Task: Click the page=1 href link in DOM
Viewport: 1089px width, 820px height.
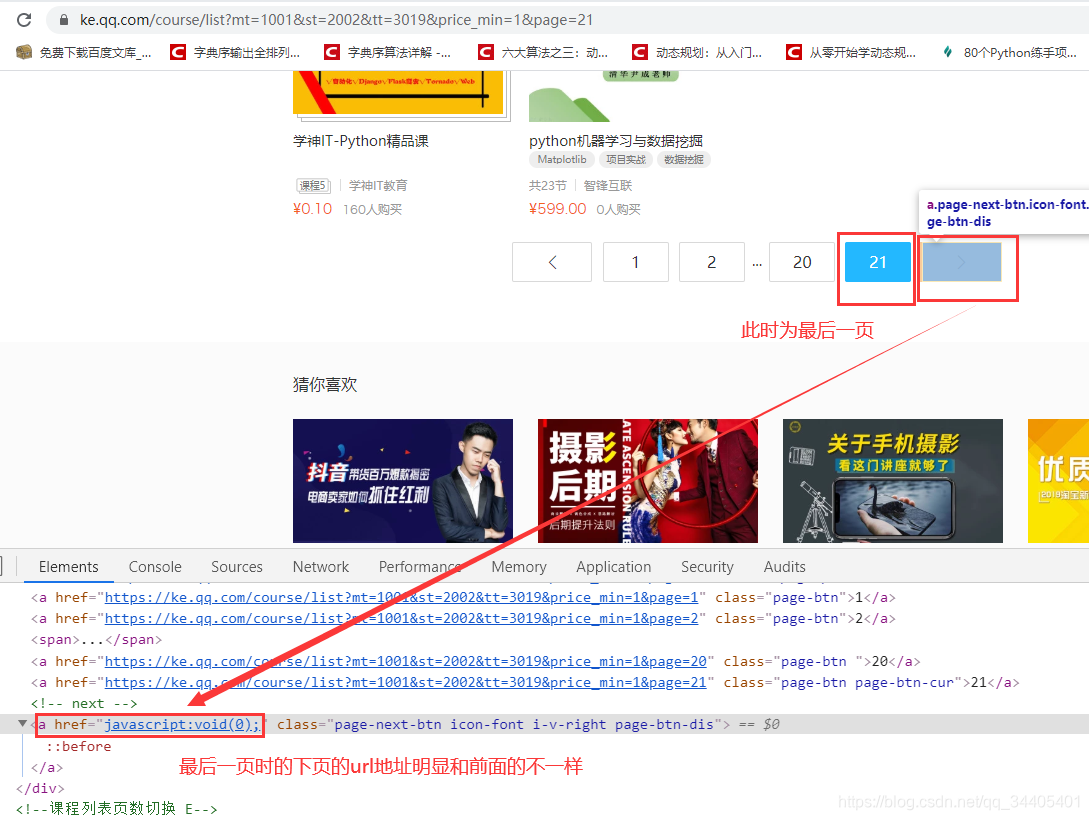Action: pyautogui.click(x=401, y=597)
